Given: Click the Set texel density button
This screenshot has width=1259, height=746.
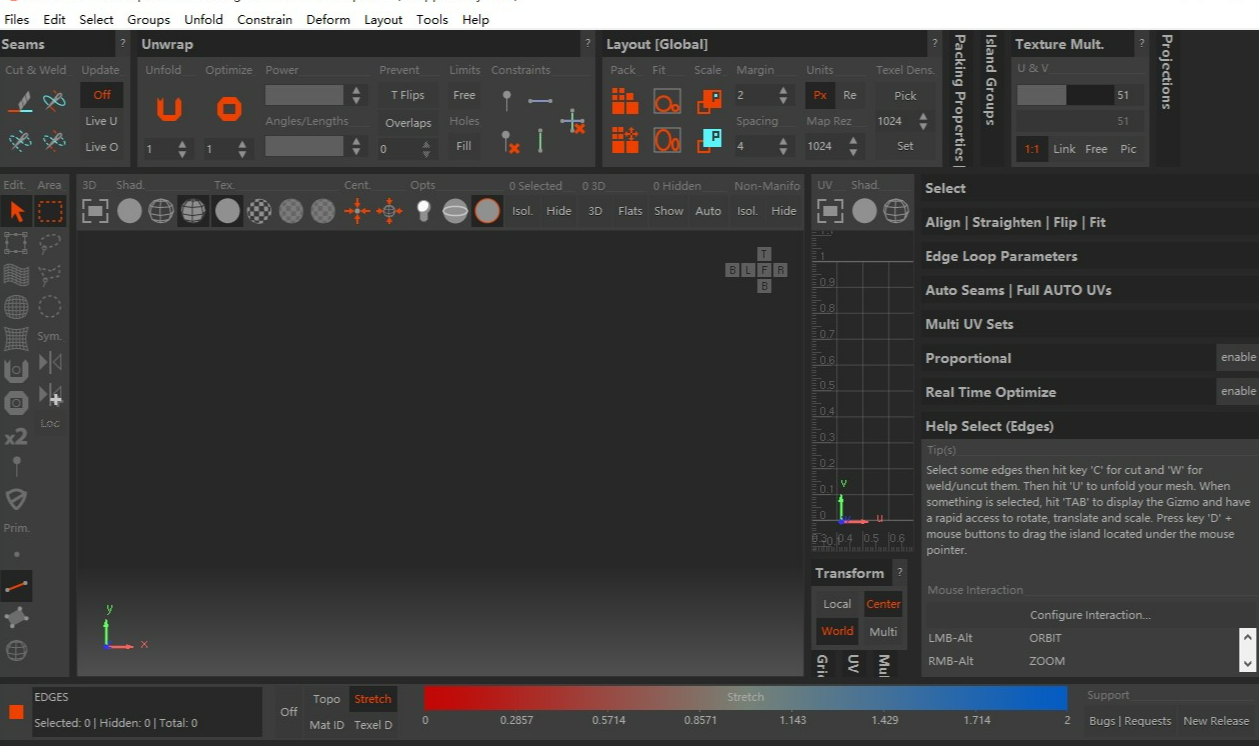Looking at the screenshot, I should point(905,146).
